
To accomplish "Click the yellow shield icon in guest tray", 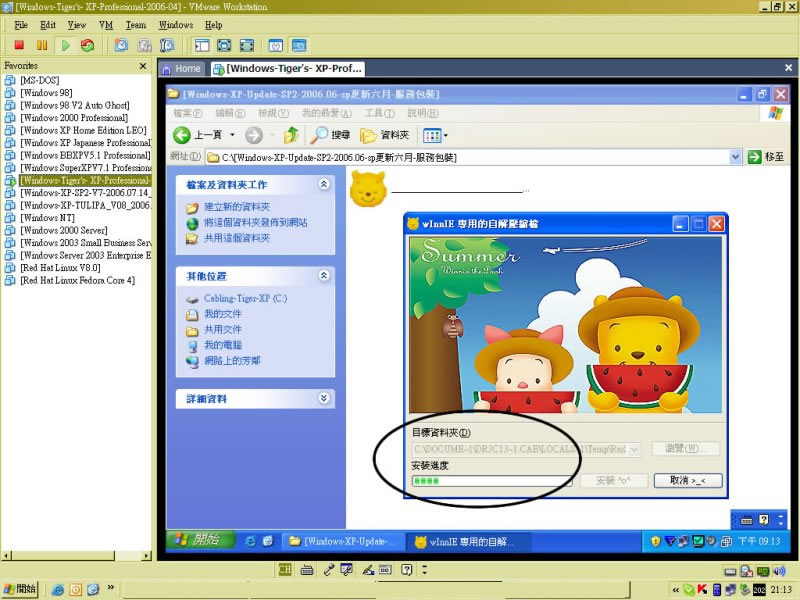I will tap(656, 541).
